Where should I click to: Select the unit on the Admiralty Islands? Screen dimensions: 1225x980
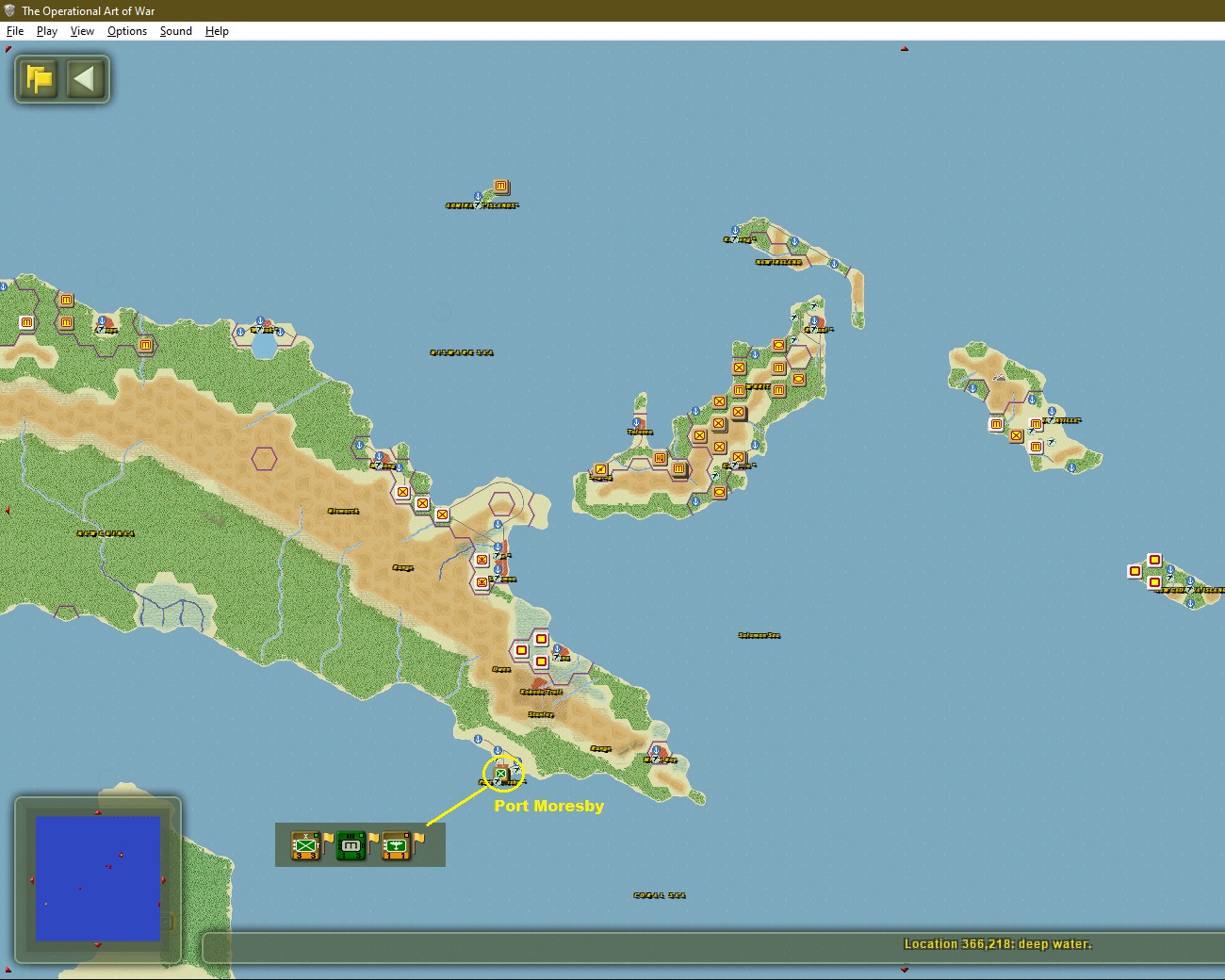(x=501, y=187)
